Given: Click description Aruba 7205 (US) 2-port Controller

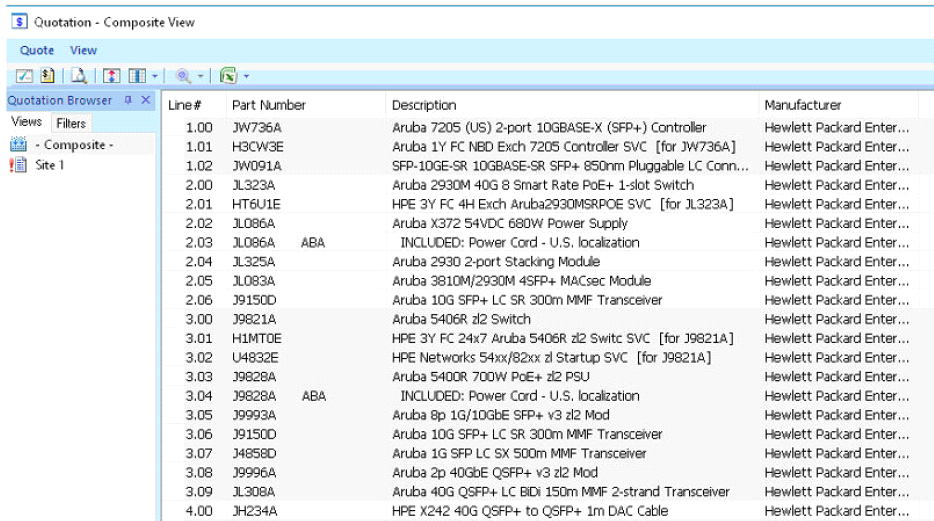Looking at the screenshot, I should tap(549, 127).
